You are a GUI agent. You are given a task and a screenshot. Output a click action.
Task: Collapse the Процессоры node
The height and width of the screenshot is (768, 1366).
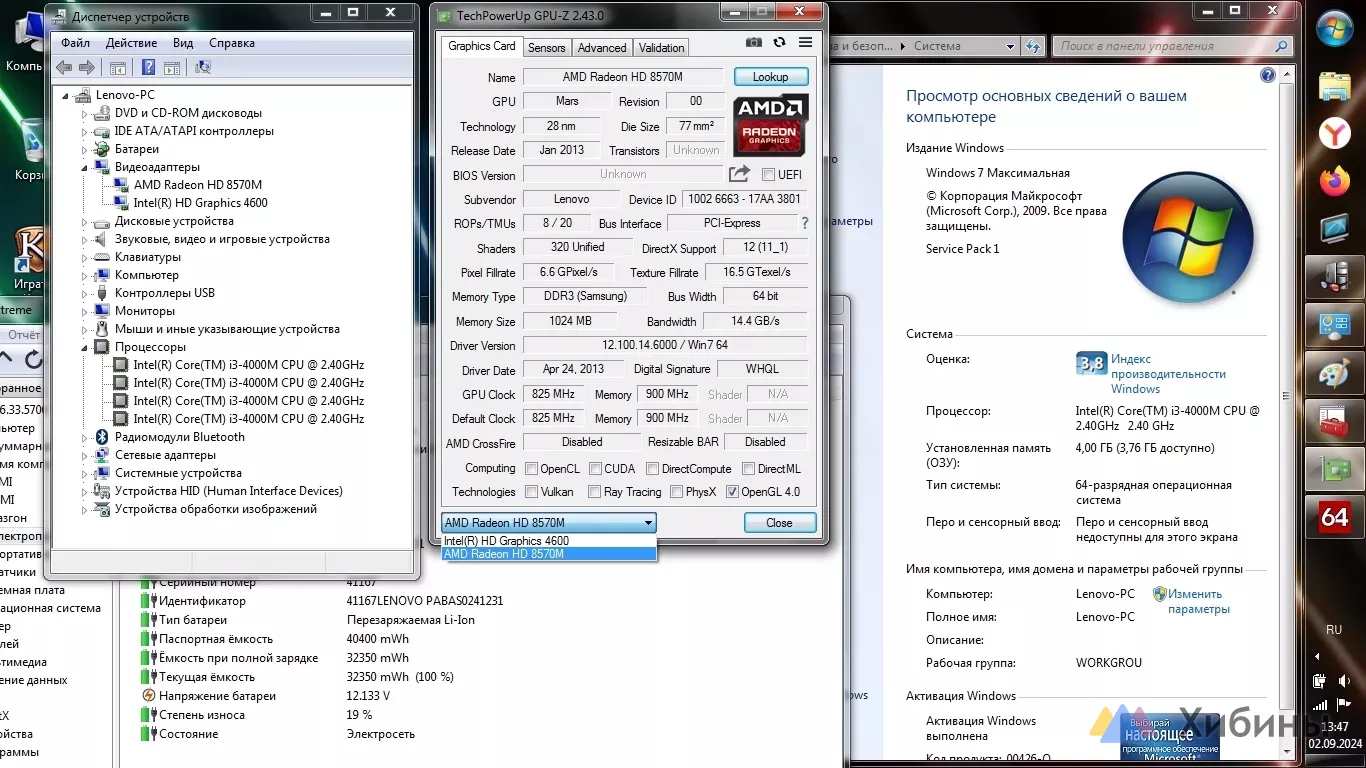[85, 347]
